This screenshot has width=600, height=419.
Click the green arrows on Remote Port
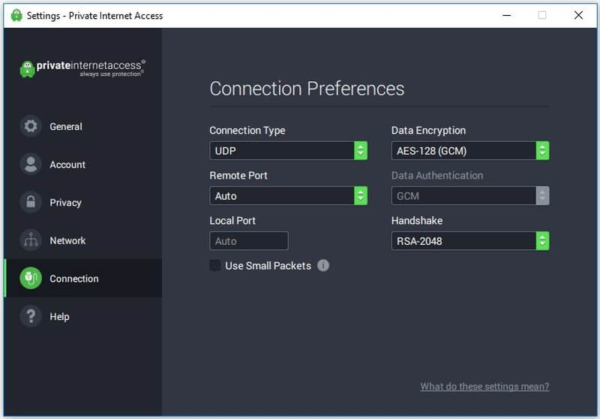[x=360, y=196]
